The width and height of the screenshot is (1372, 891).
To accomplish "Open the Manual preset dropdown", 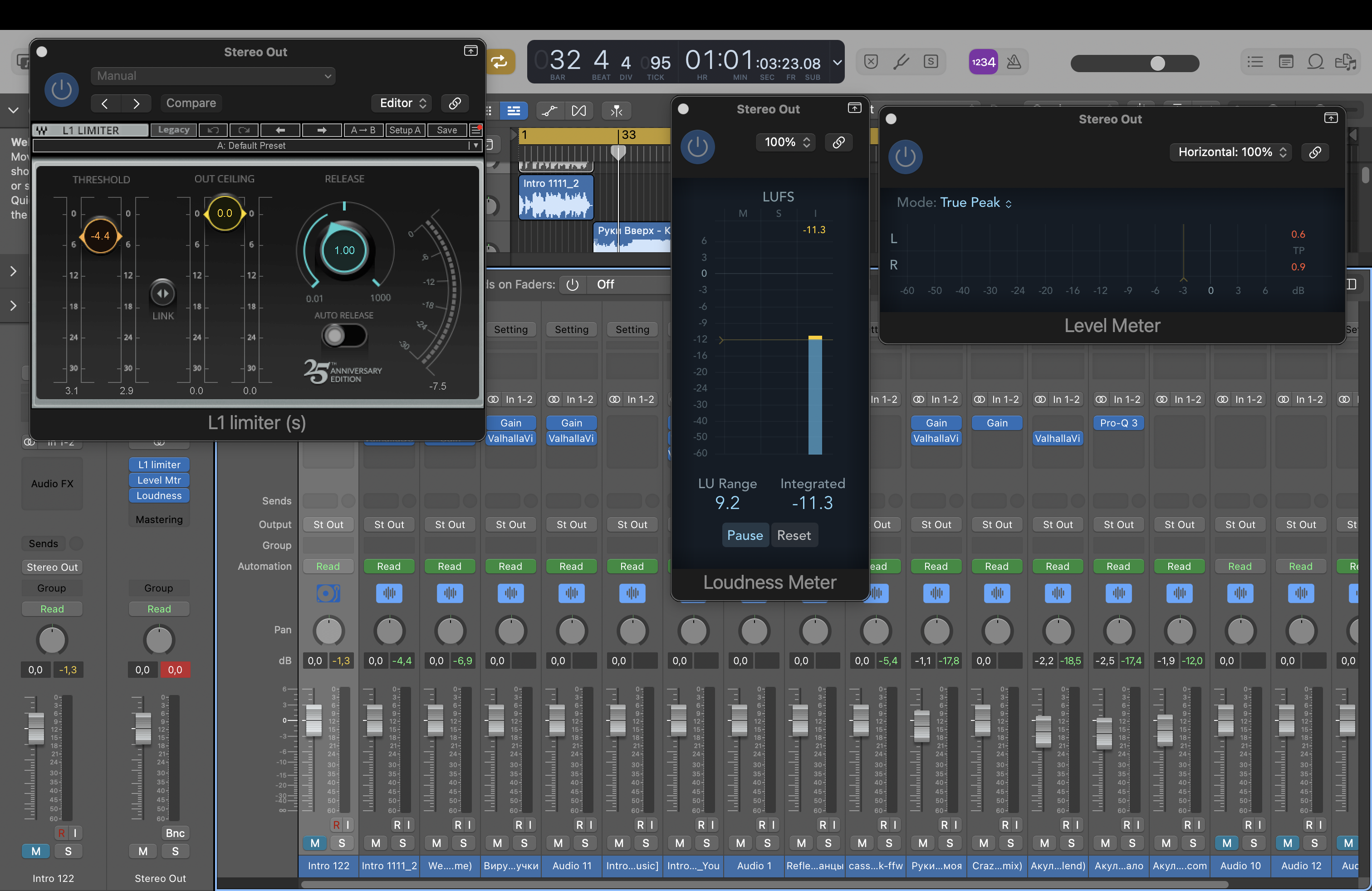I will pos(213,76).
